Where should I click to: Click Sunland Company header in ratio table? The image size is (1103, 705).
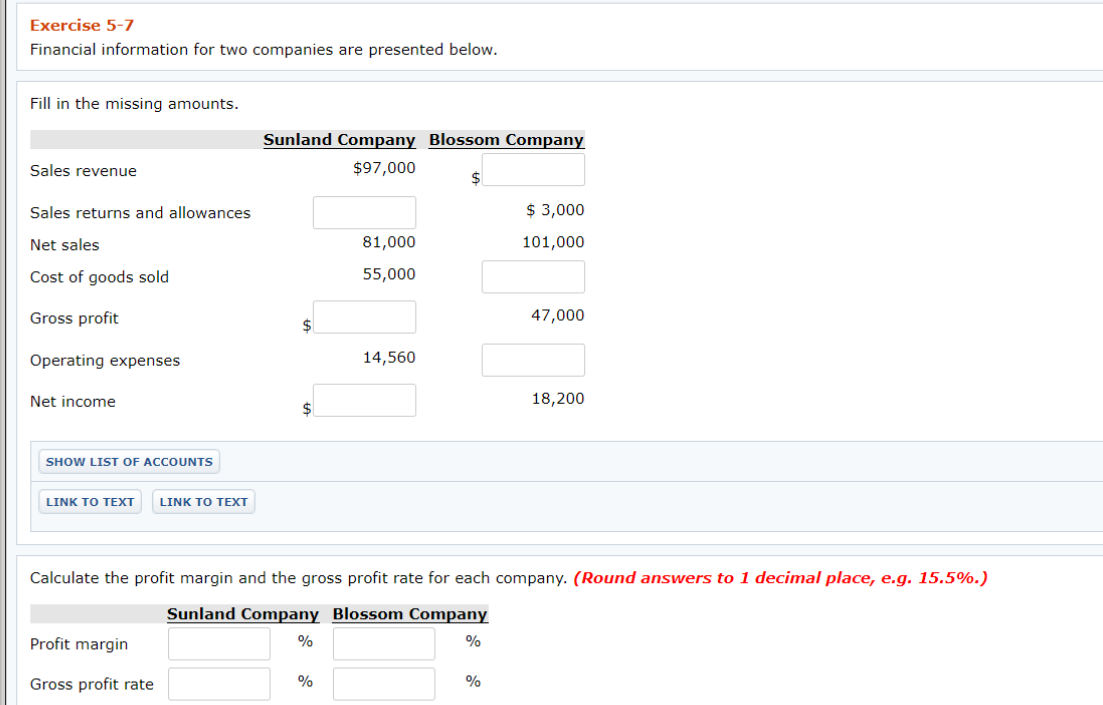click(x=243, y=614)
